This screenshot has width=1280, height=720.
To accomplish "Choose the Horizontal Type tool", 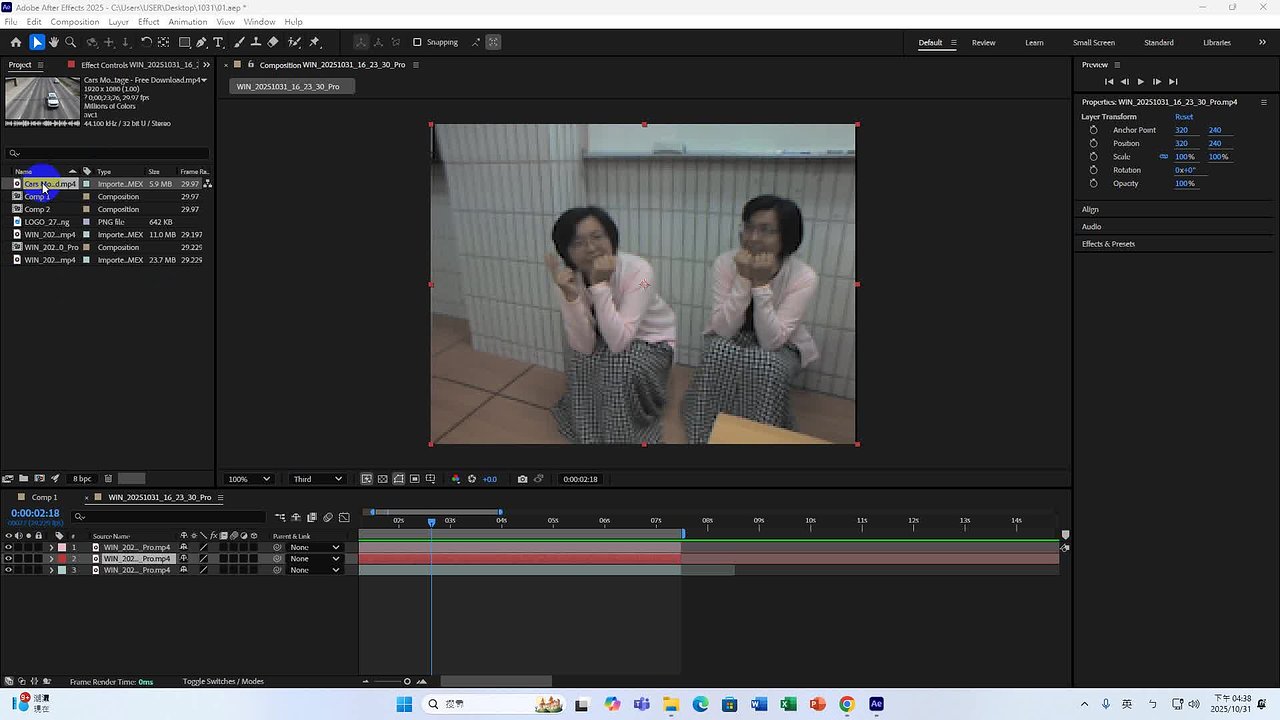I will click(219, 42).
